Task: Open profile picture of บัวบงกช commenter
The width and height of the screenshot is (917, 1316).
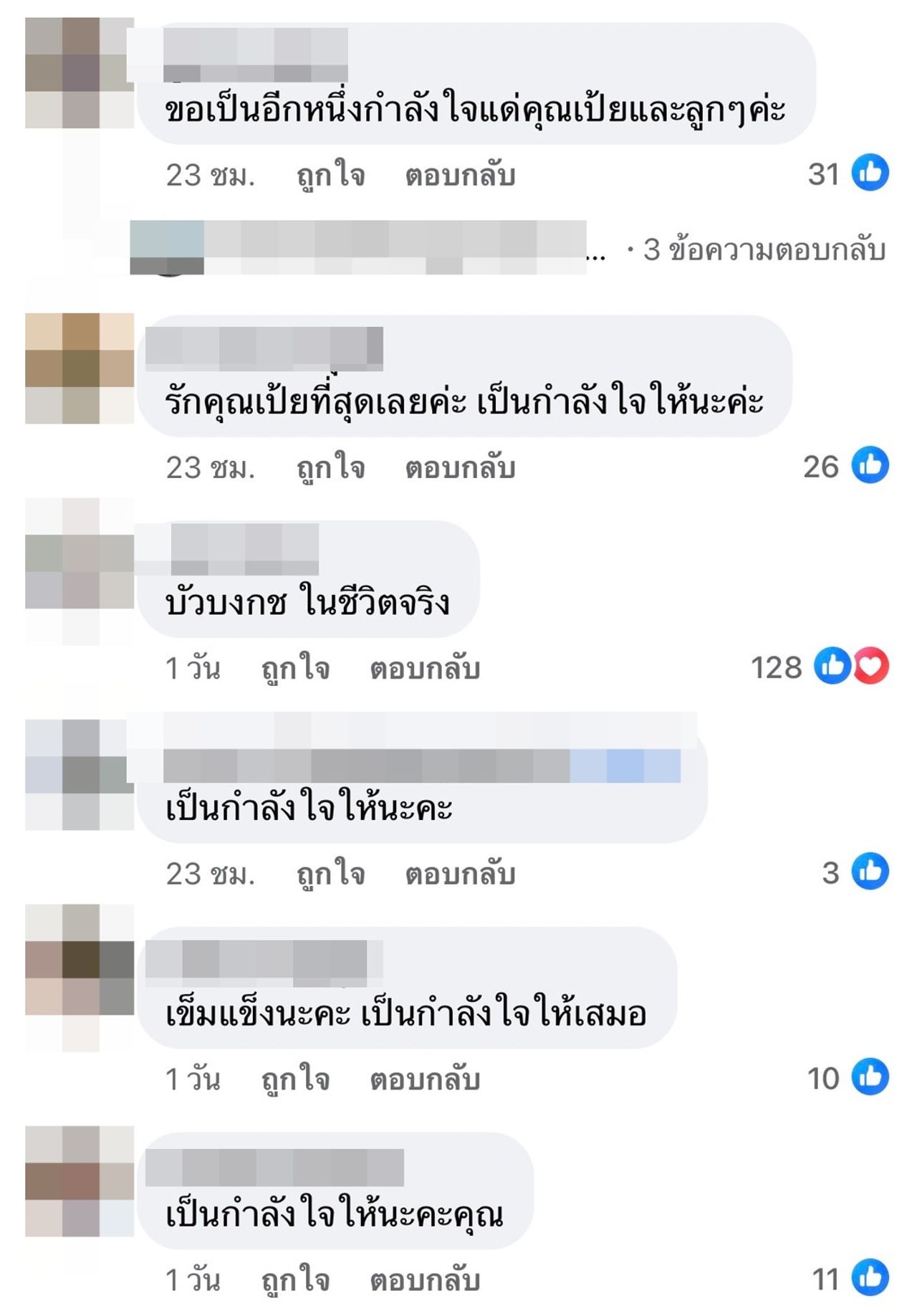Action: (x=80, y=571)
